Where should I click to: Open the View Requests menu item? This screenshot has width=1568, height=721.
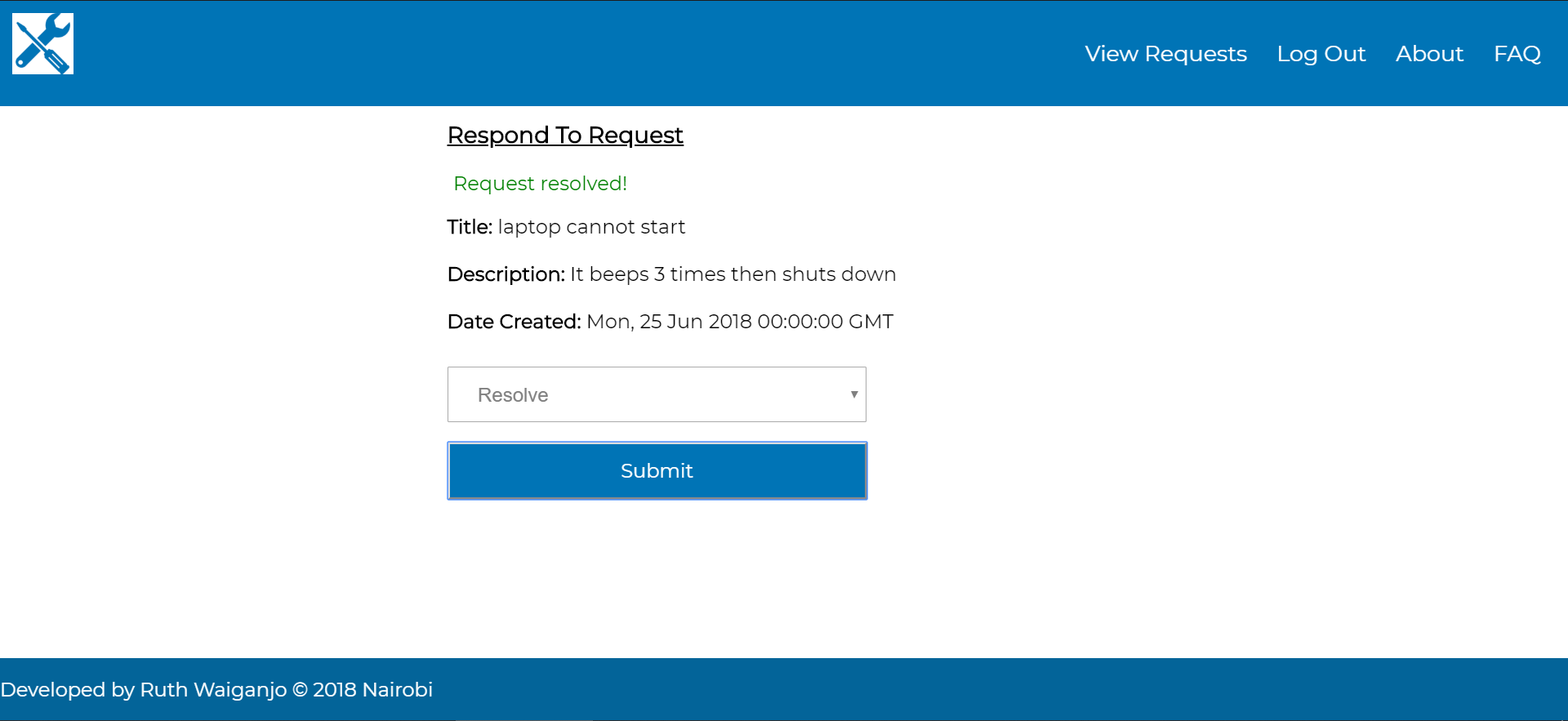[1165, 54]
